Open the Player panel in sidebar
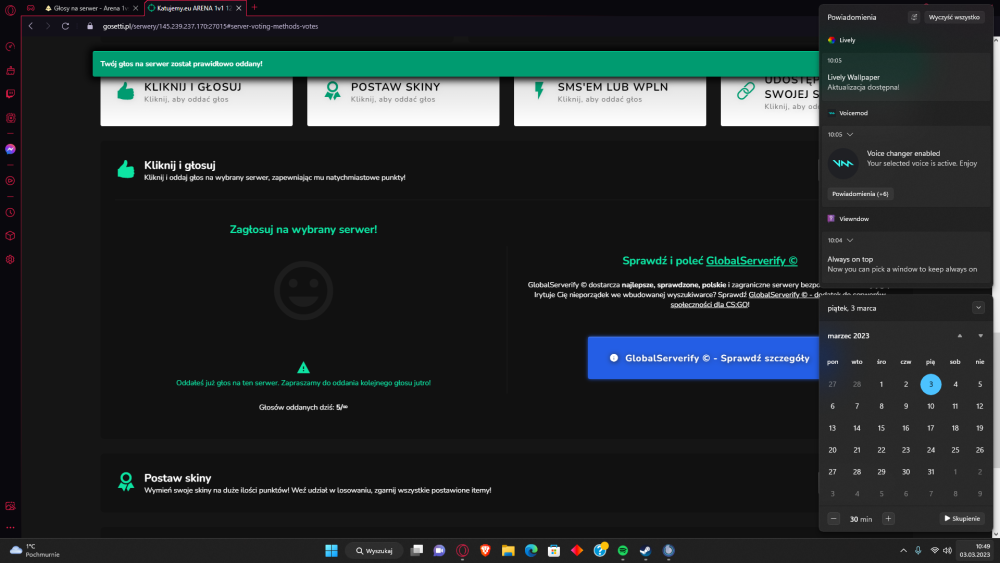Image resolution: width=1000 pixels, height=563 pixels. coord(10,181)
